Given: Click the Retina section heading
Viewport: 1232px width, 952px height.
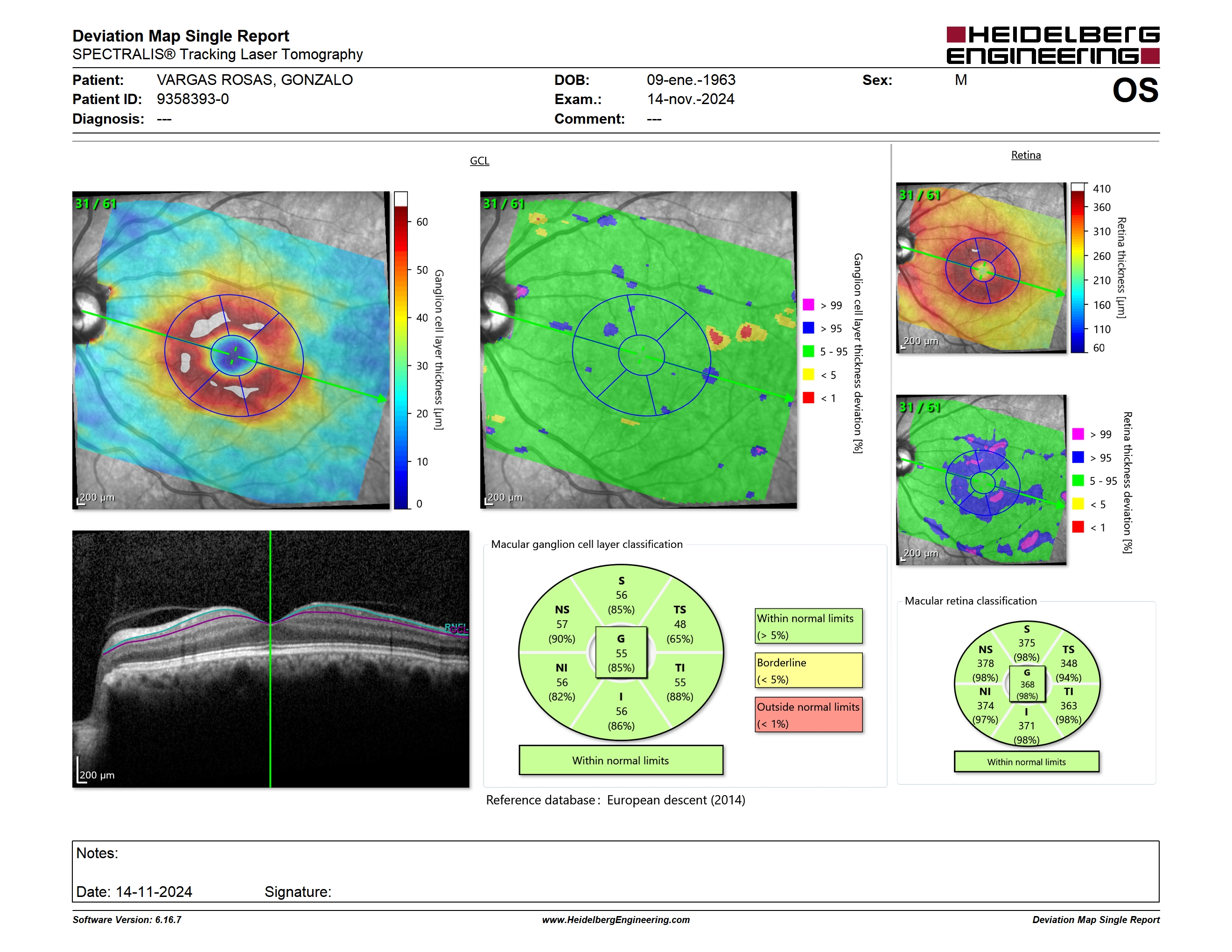Looking at the screenshot, I should click(x=1026, y=155).
